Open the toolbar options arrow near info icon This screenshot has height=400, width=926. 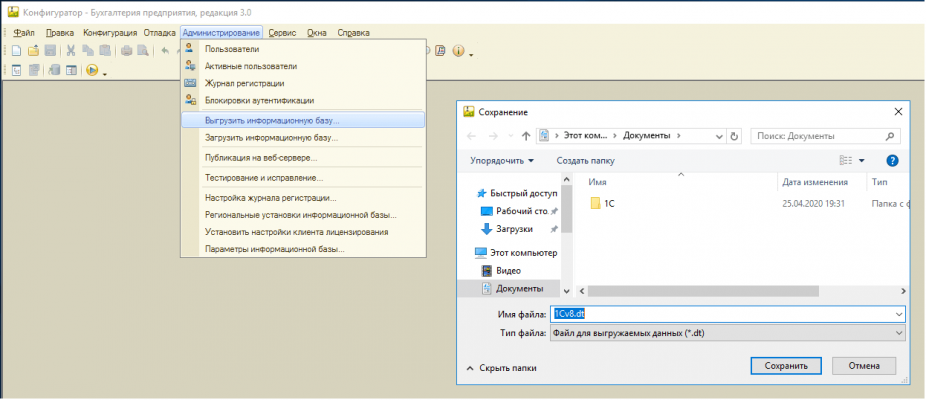click(471, 54)
